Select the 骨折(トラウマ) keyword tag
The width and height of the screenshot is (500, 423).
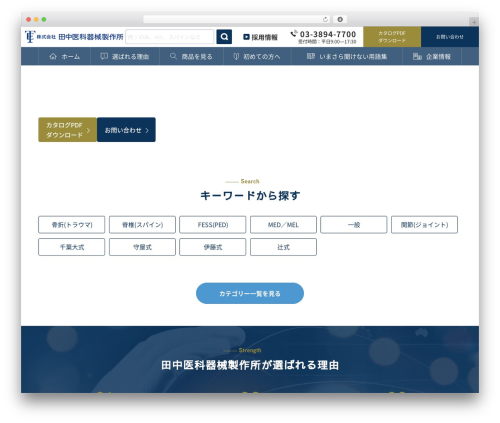click(x=72, y=225)
